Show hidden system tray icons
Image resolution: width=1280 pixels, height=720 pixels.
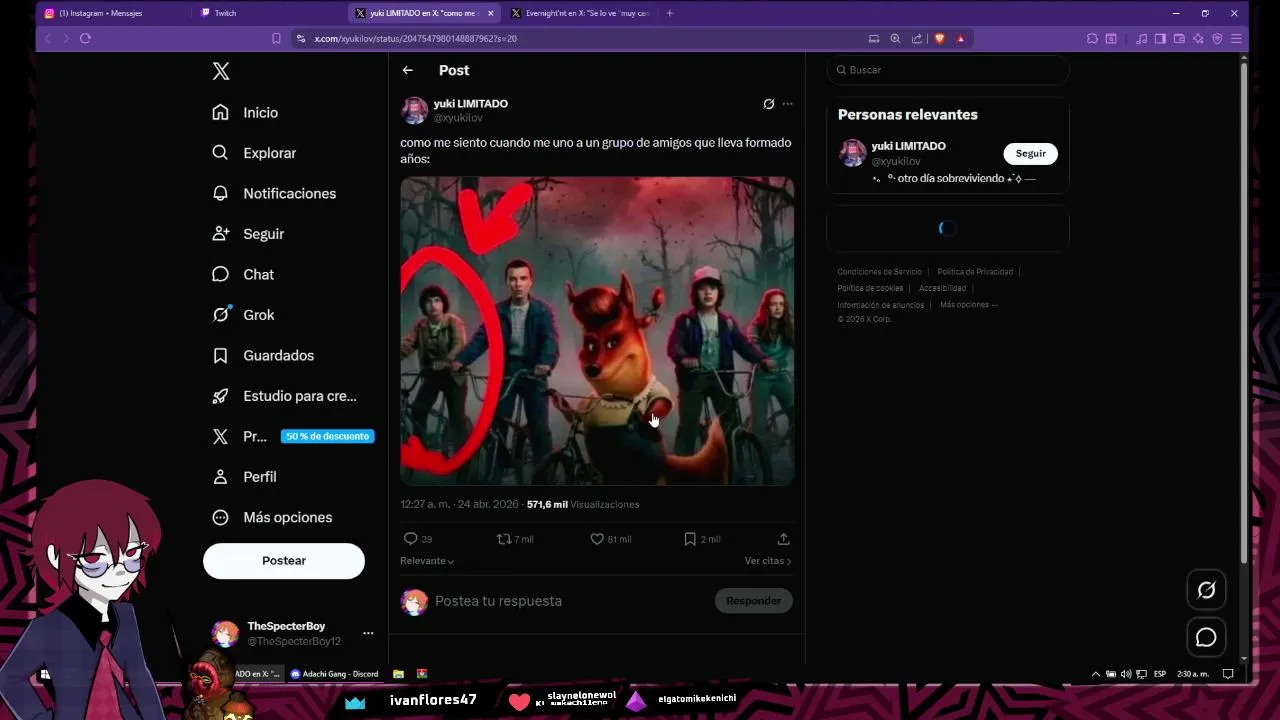[x=1096, y=674]
